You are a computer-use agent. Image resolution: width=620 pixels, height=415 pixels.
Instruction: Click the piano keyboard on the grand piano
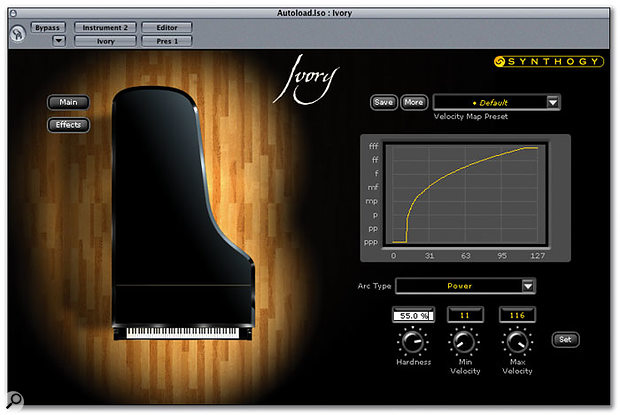pyautogui.click(x=182, y=332)
